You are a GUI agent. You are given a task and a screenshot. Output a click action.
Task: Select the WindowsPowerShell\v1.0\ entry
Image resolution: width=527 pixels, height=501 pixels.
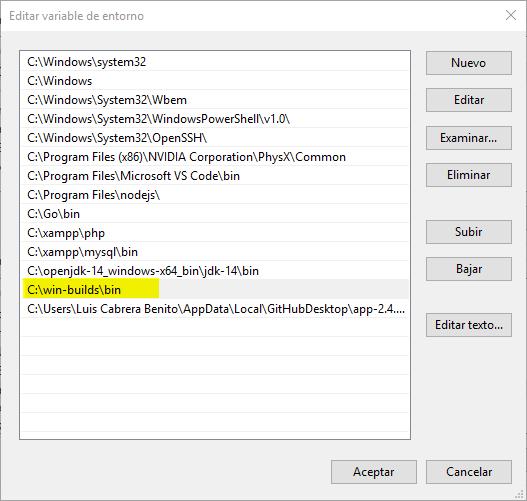point(215,119)
